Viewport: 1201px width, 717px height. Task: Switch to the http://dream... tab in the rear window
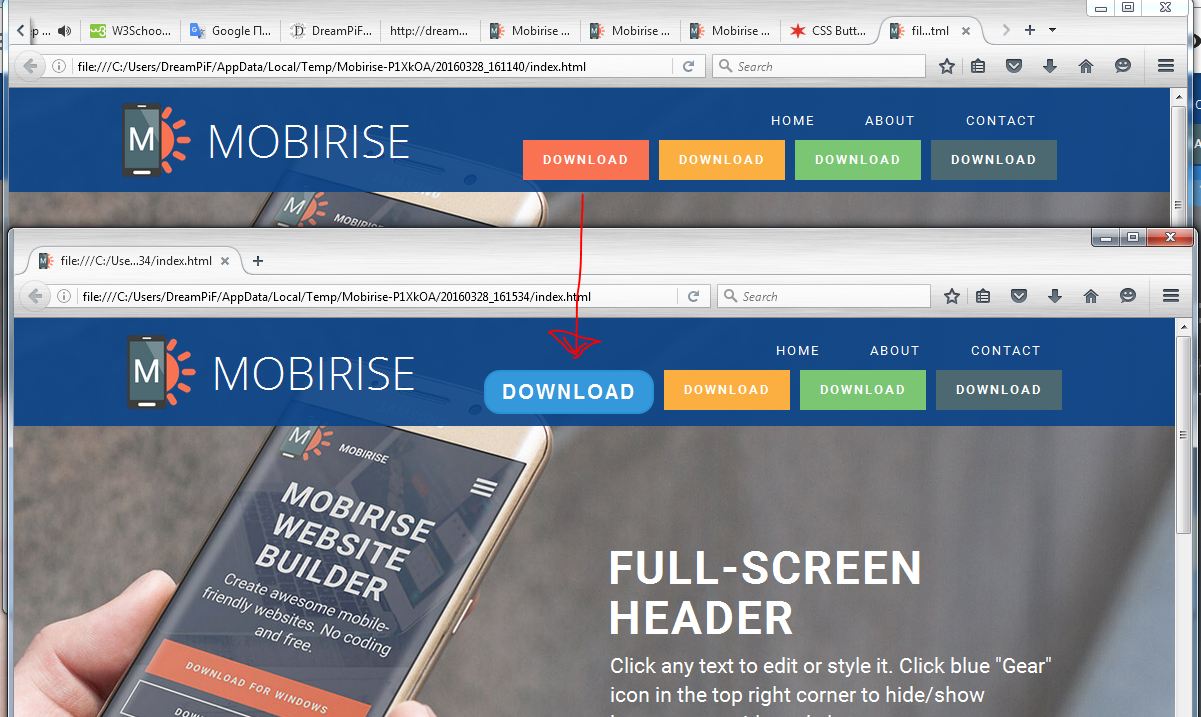tap(430, 31)
